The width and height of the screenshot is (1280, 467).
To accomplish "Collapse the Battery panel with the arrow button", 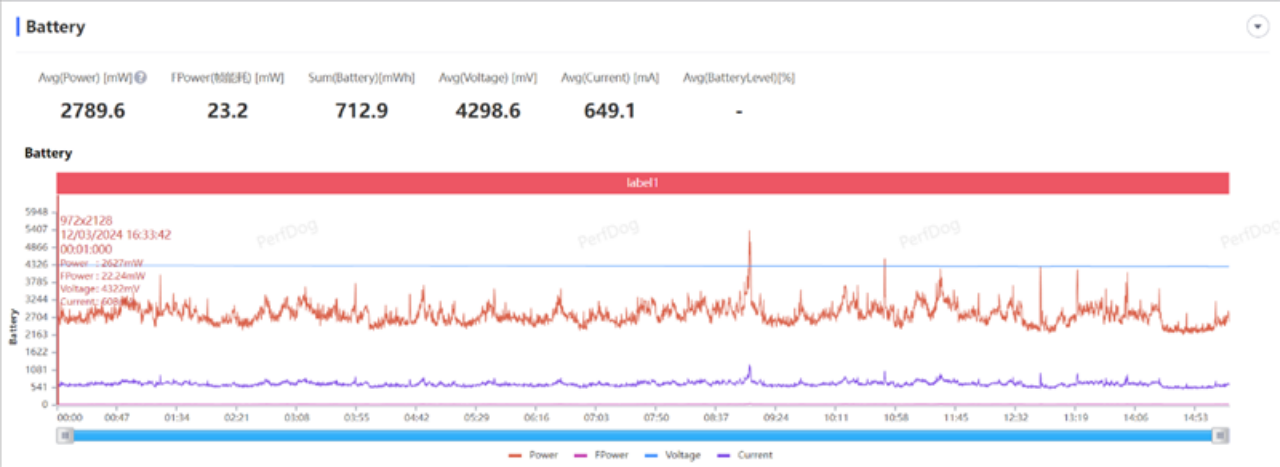I will 1258,27.
